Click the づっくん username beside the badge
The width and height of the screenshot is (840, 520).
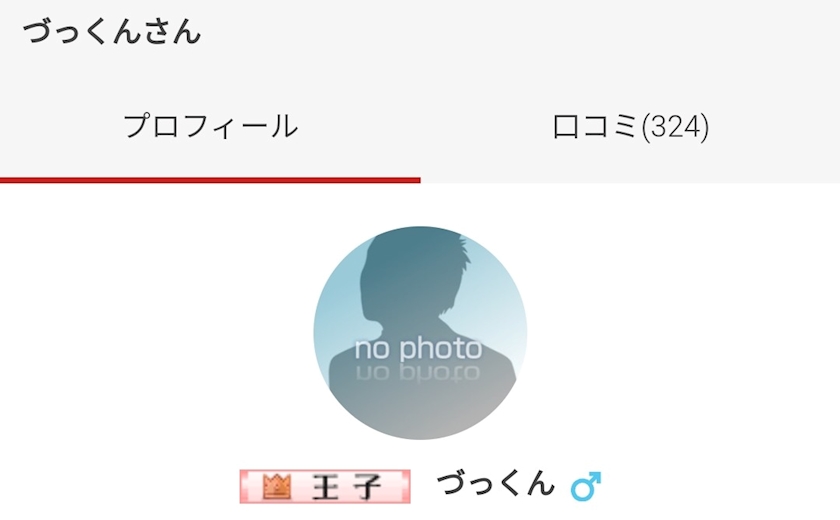(496, 484)
